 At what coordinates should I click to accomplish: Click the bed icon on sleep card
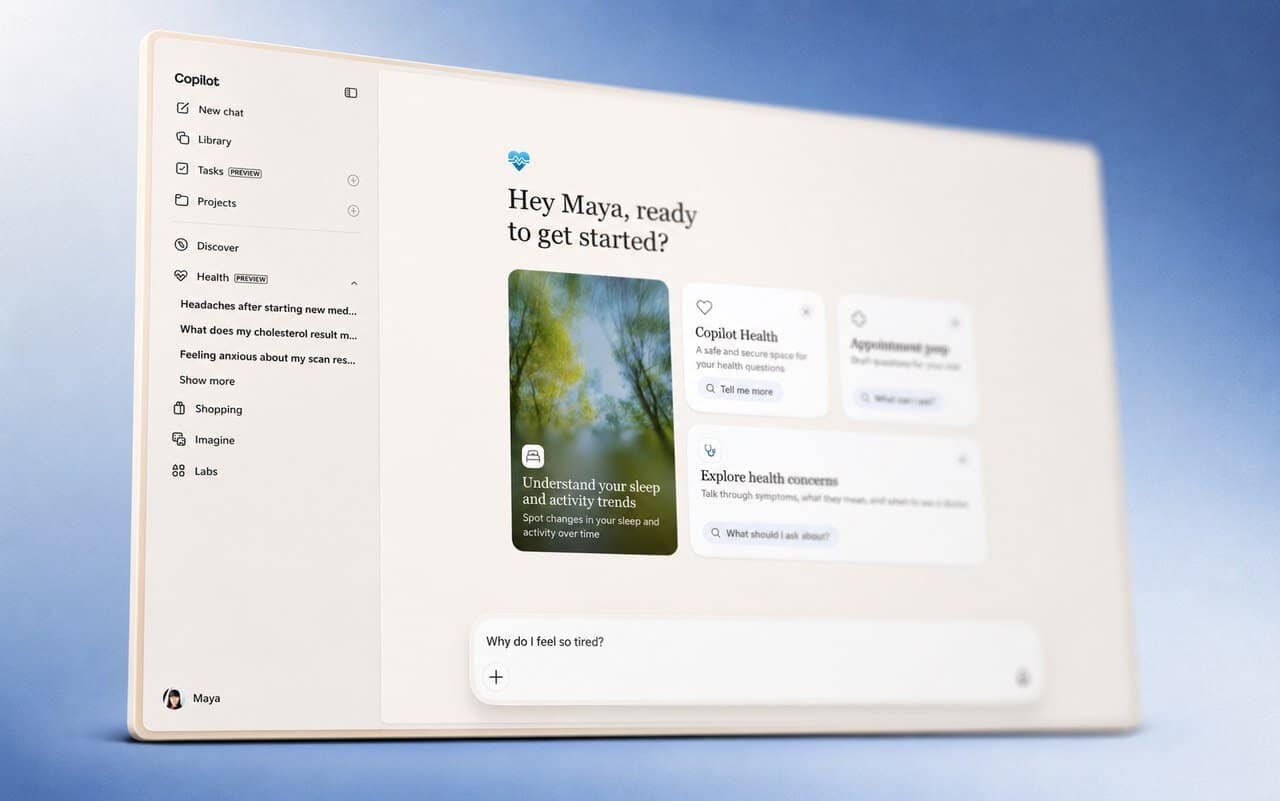coord(533,456)
